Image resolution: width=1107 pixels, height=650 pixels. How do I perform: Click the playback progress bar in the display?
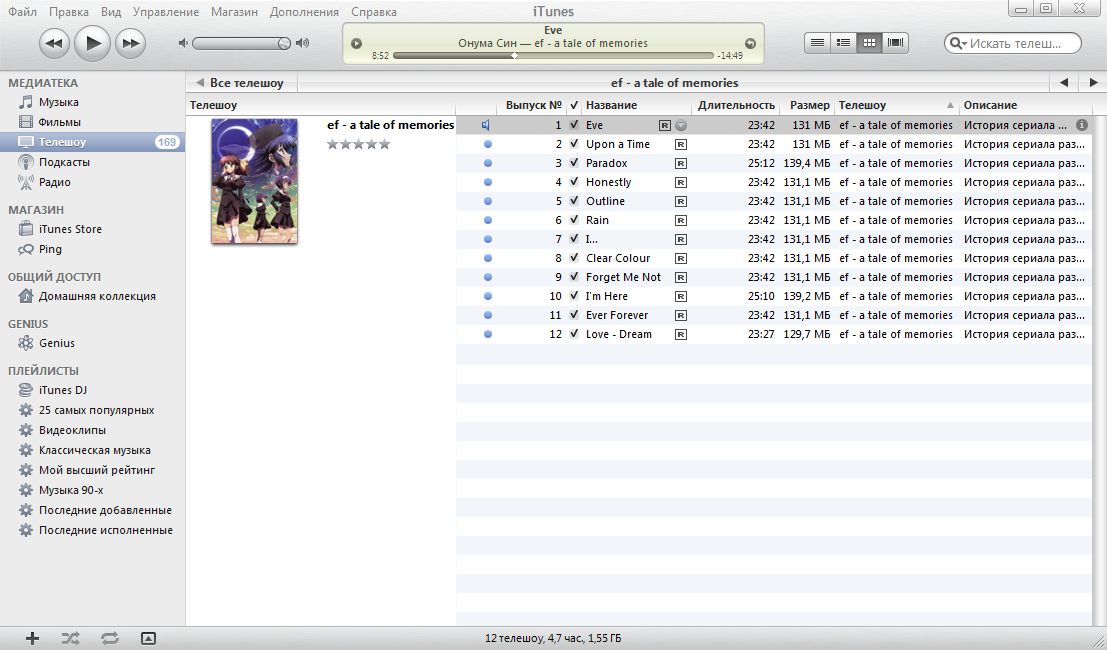pos(553,55)
